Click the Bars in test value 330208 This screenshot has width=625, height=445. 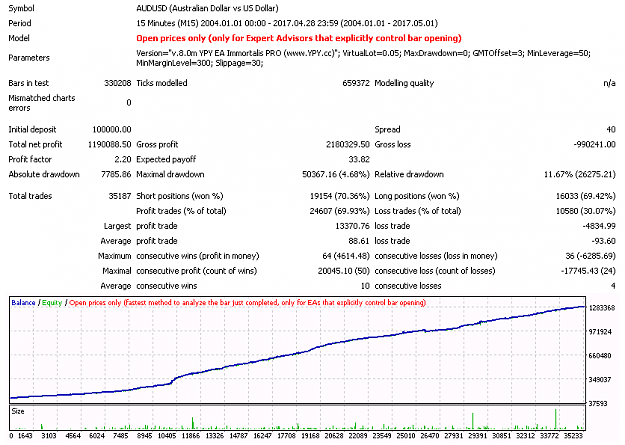pos(118,83)
